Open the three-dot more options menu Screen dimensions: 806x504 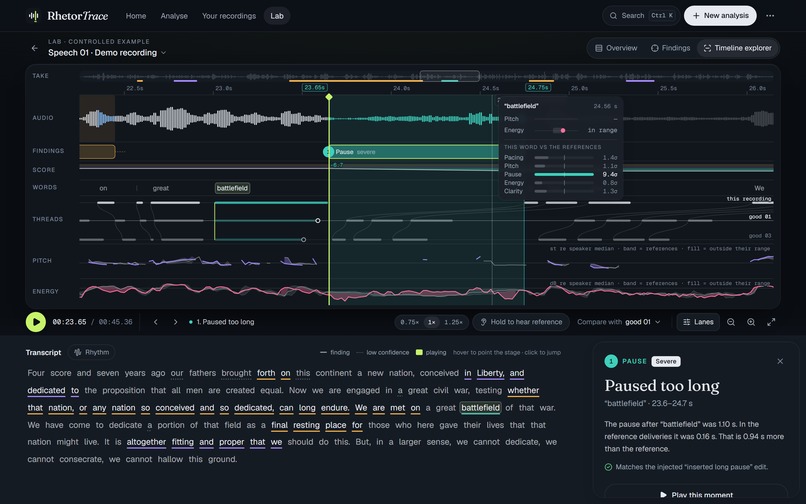click(770, 16)
